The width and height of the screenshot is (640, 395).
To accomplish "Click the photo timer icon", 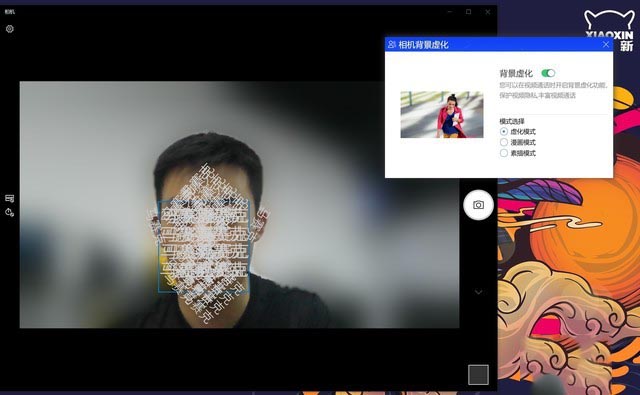I will 9,212.
